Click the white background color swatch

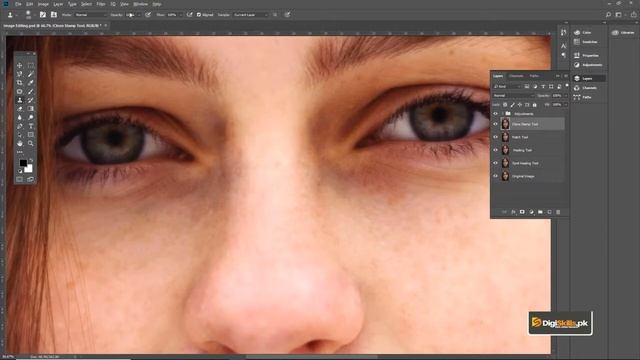click(29, 169)
